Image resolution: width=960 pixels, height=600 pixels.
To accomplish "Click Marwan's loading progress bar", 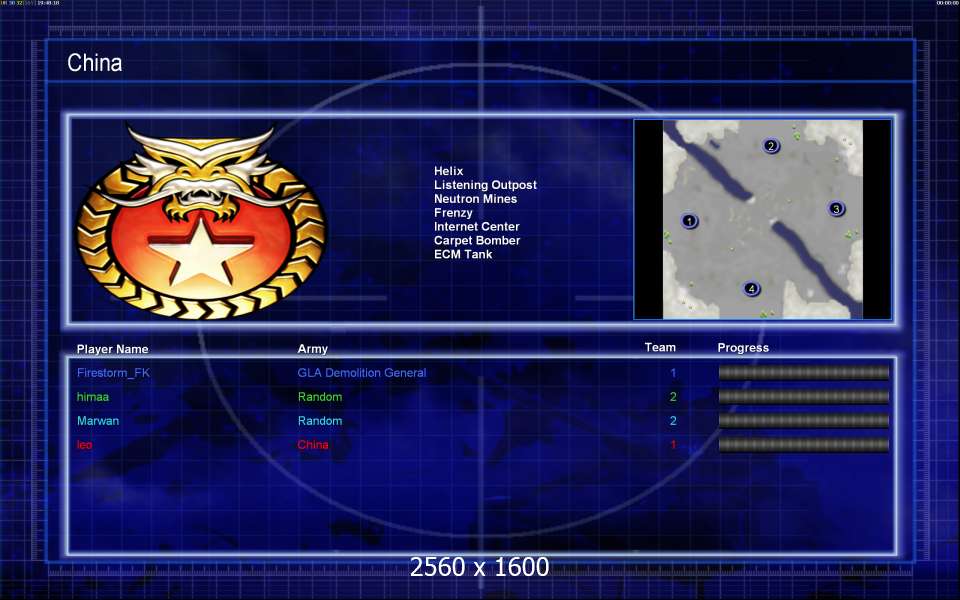I will (803, 421).
